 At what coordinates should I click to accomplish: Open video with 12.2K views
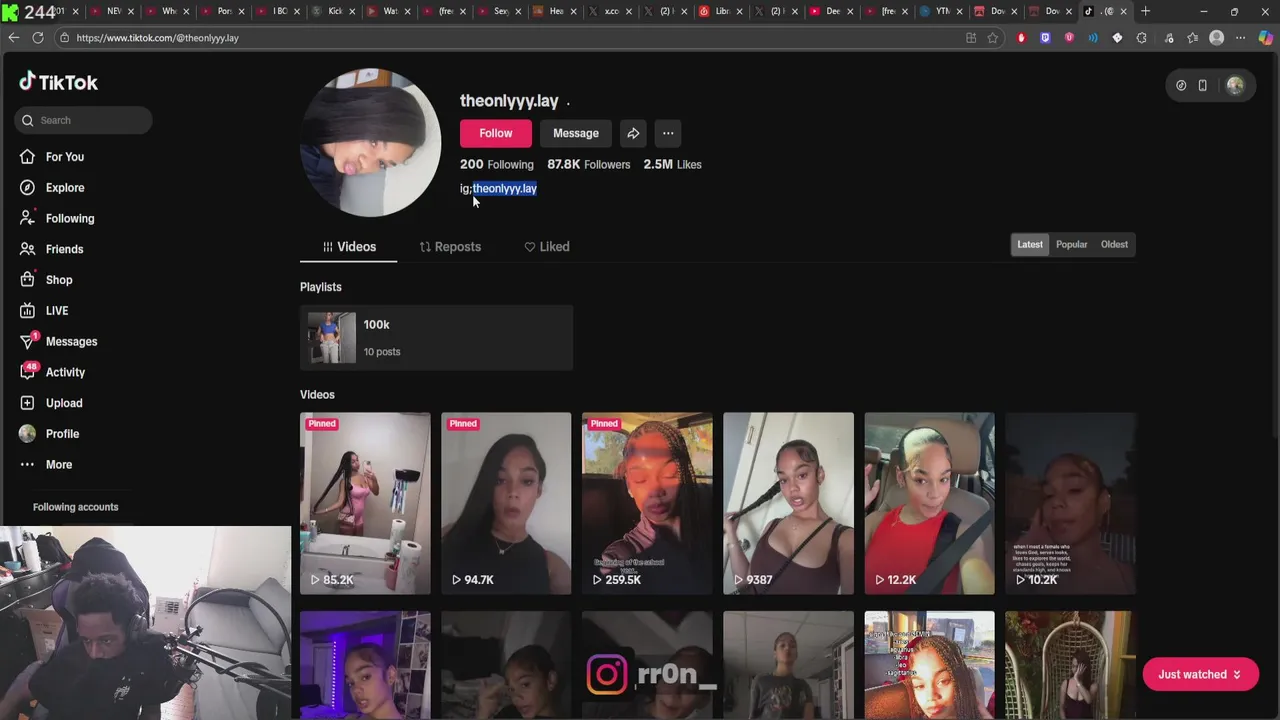tap(929, 503)
